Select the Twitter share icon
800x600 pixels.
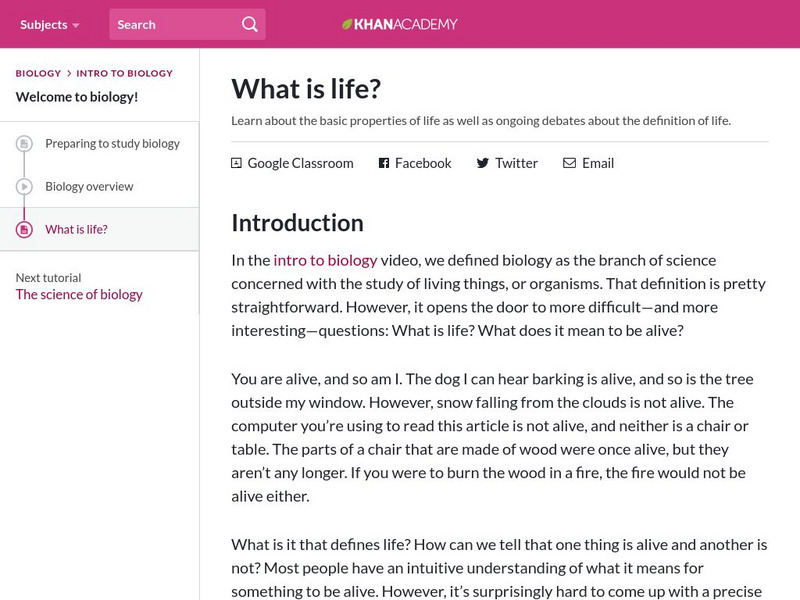(481, 163)
